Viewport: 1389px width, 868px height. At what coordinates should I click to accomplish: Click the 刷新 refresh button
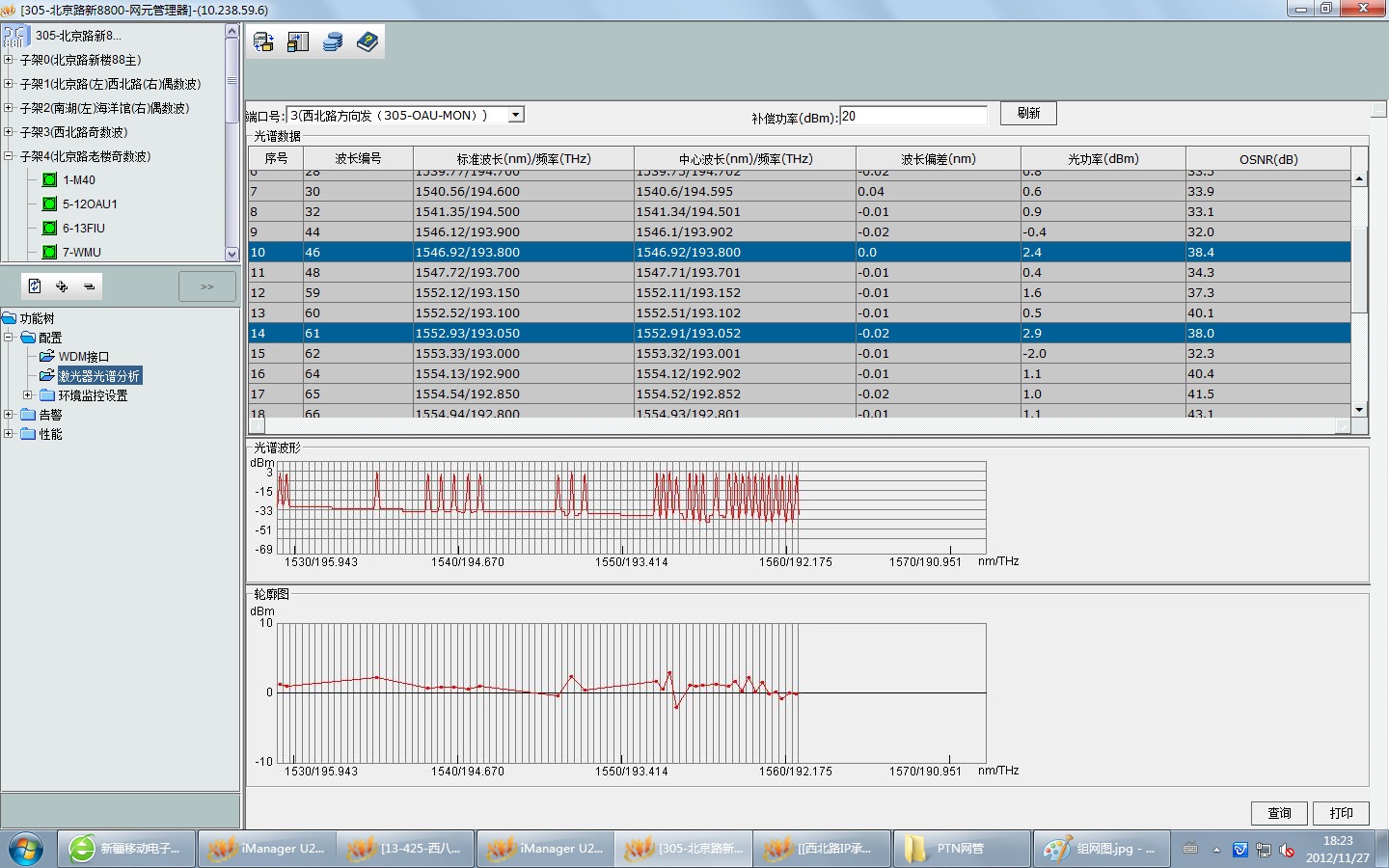tap(1028, 113)
